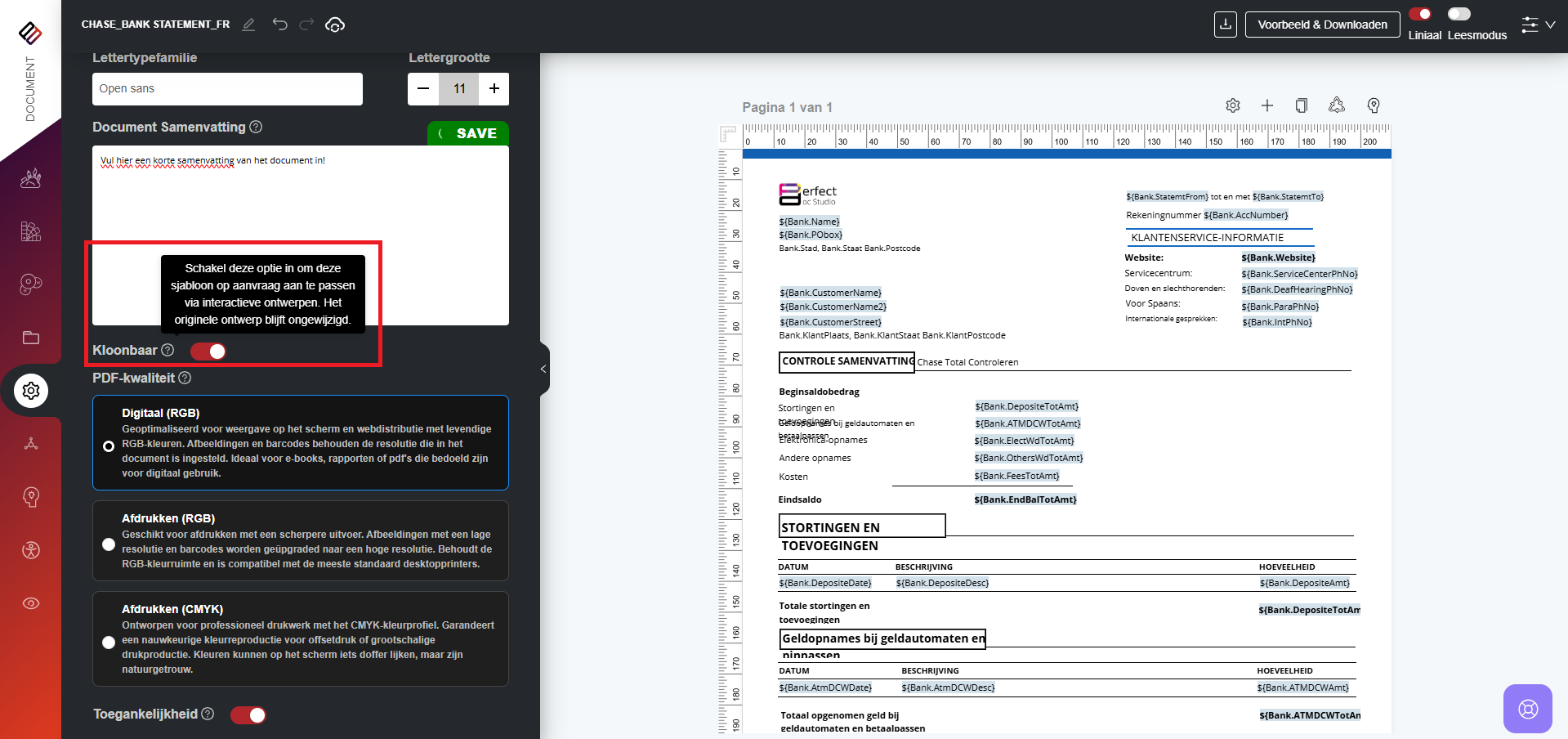Open help support button at bottom right

coord(1527,709)
